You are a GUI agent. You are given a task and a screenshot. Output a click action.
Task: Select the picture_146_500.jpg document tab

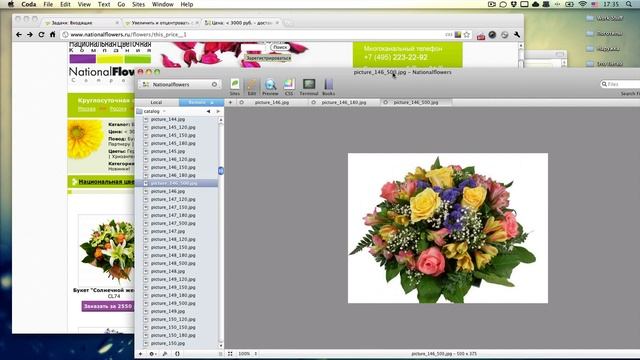coord(416,102)
